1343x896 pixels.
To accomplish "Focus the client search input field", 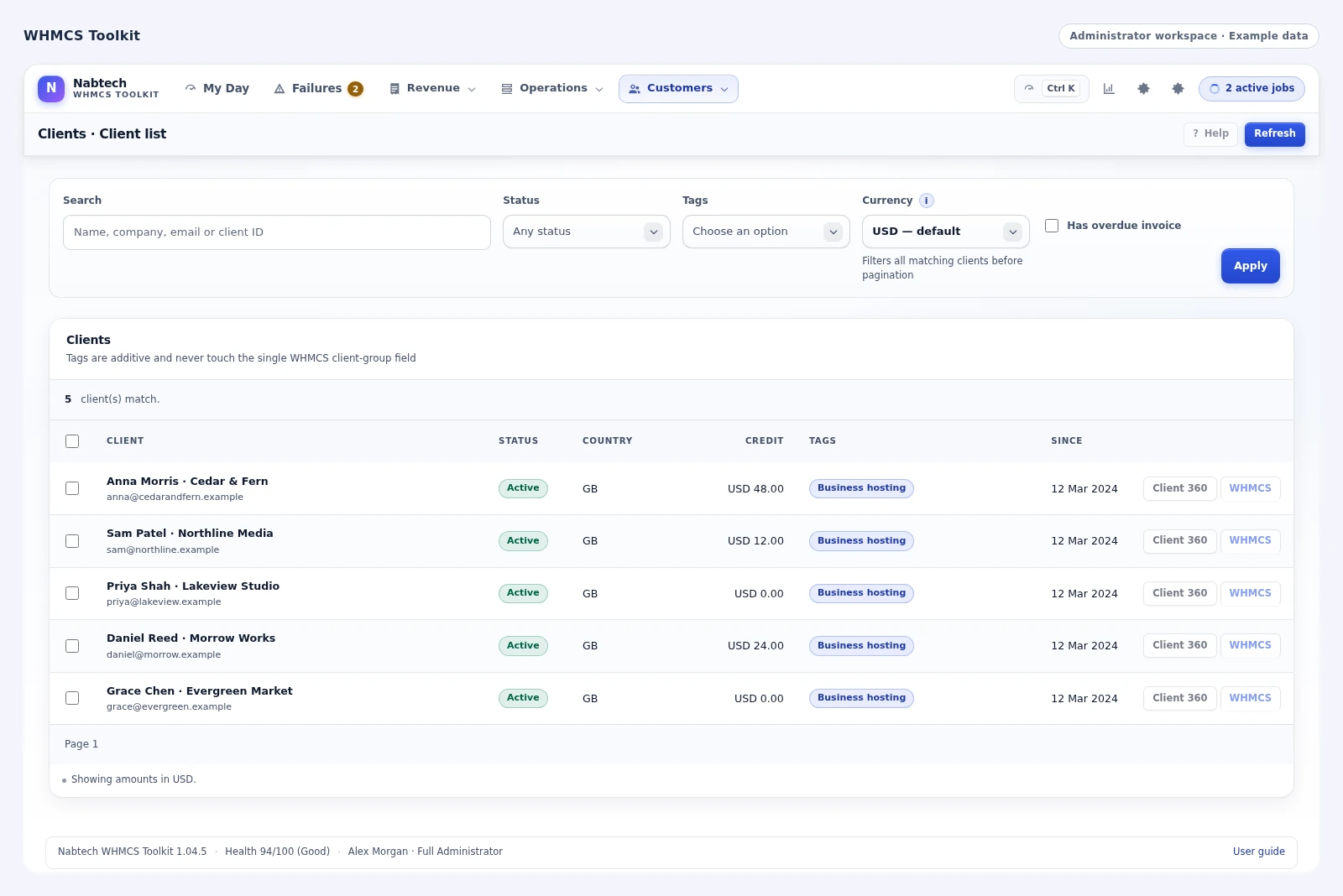I will click(x=276, y=232).
